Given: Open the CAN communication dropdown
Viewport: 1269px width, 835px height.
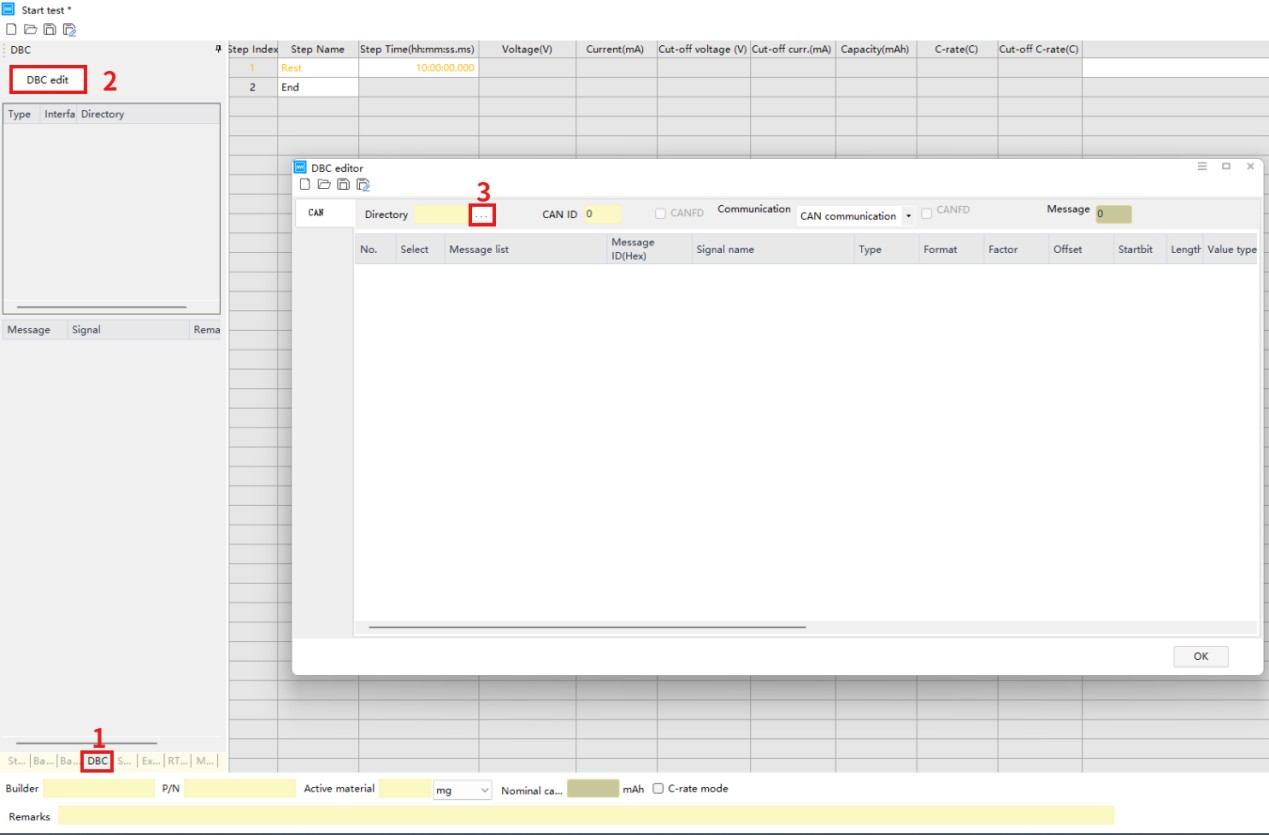Looking at the screenshot, I should click(908, 216).
